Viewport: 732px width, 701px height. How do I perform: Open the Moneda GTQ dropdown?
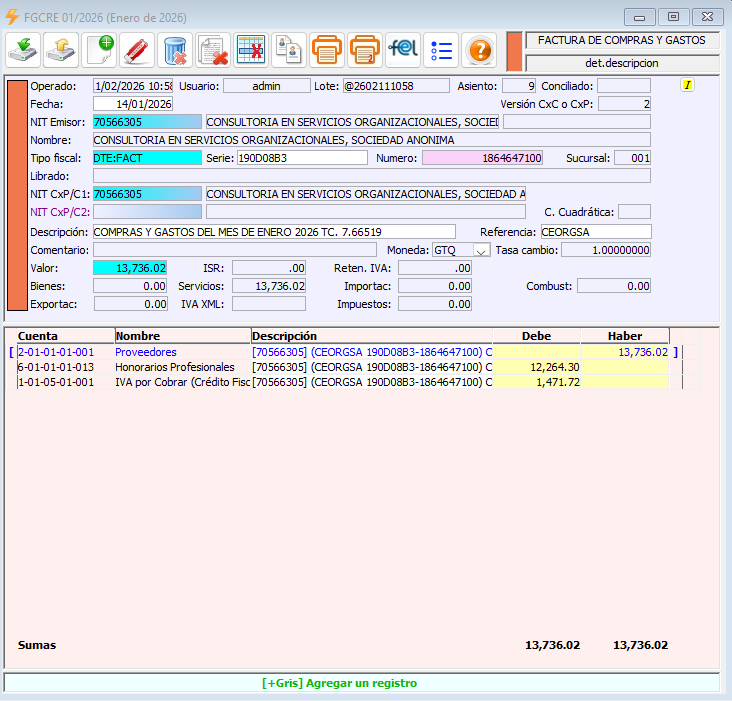pyautogui.click(x=480, y=250)
